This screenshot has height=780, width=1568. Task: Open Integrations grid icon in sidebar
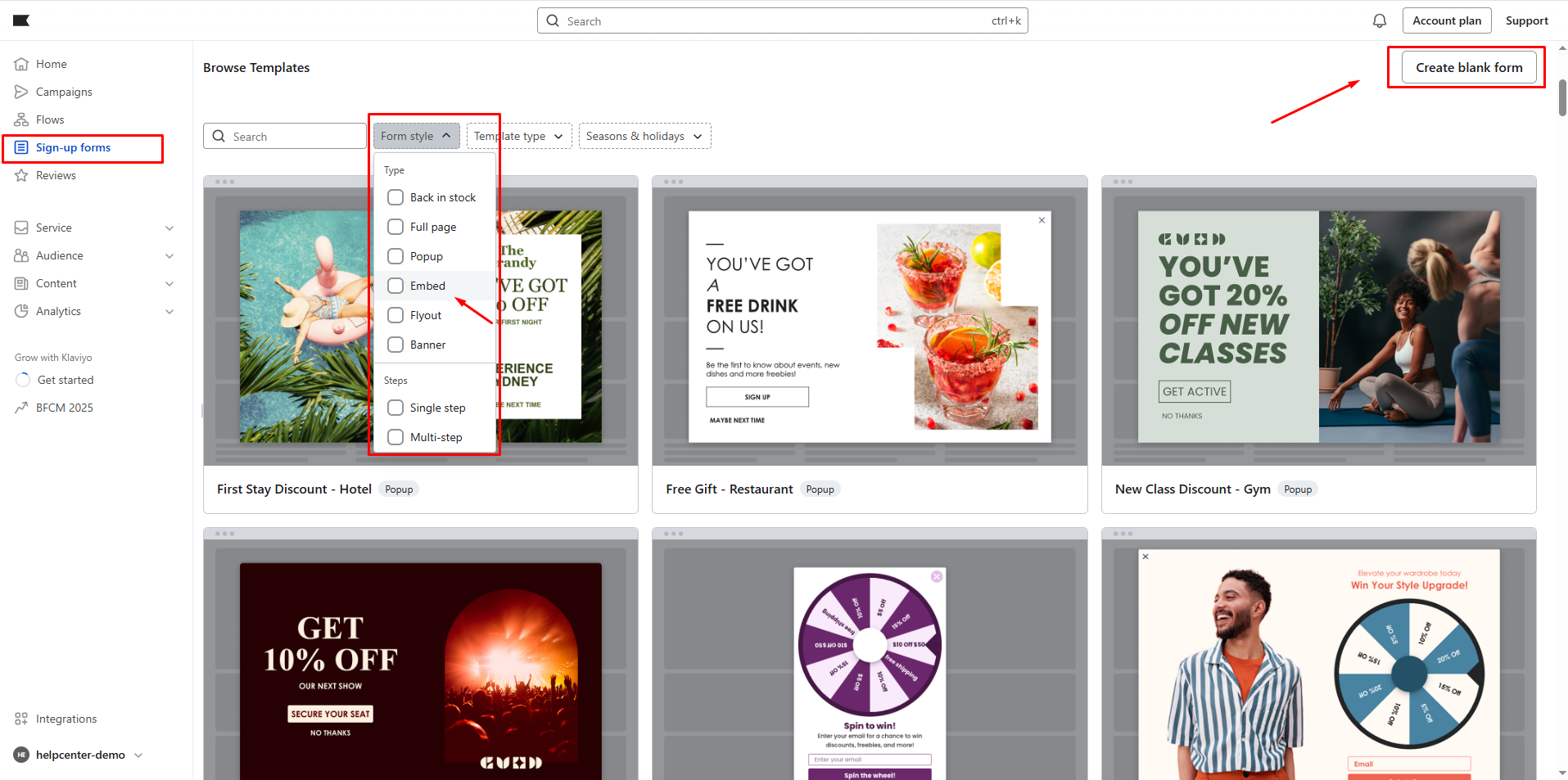[x=21, y=719]
